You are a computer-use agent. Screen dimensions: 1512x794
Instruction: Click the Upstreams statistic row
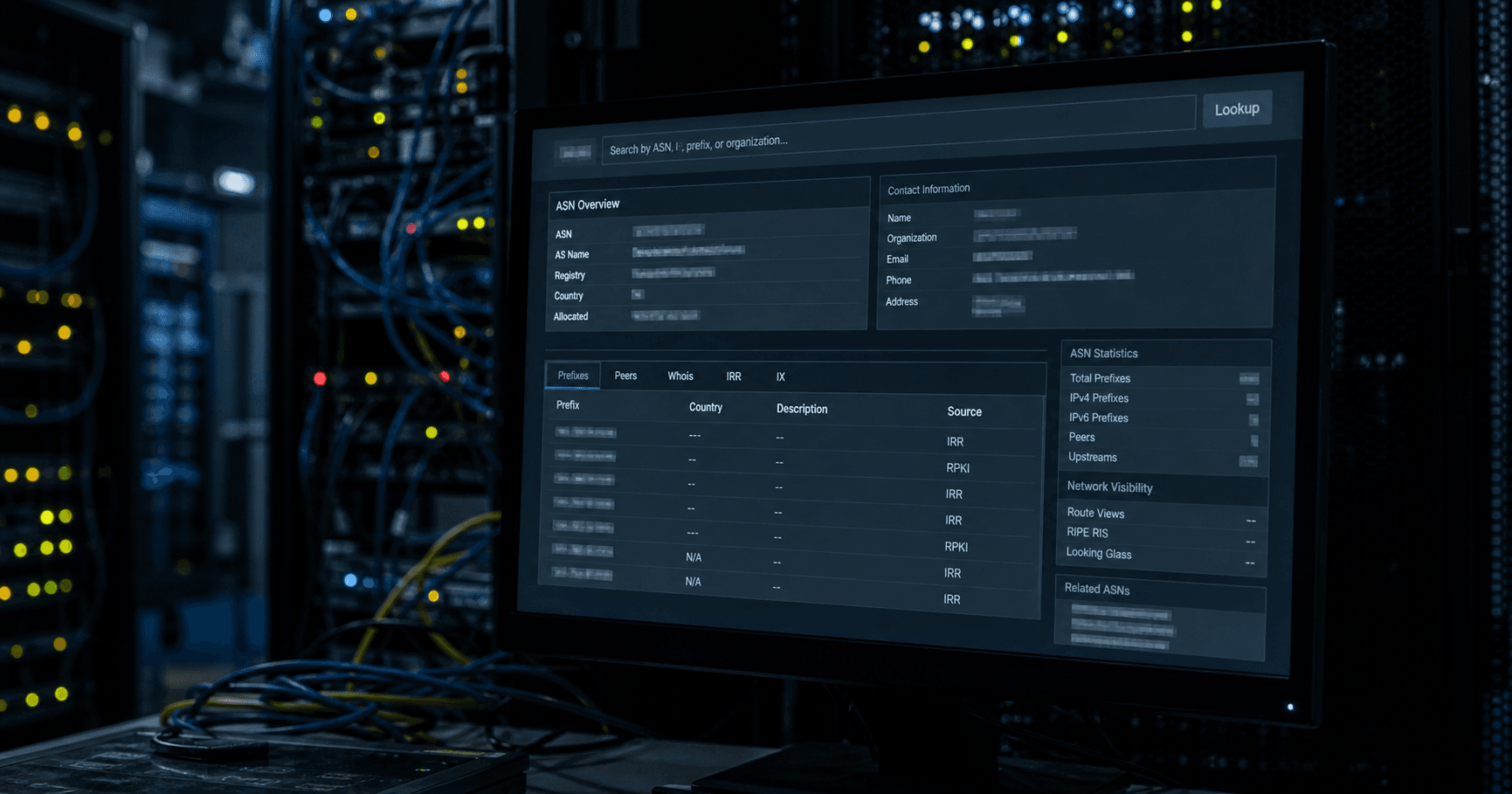pyautogui.click(x=1163, y=459)
